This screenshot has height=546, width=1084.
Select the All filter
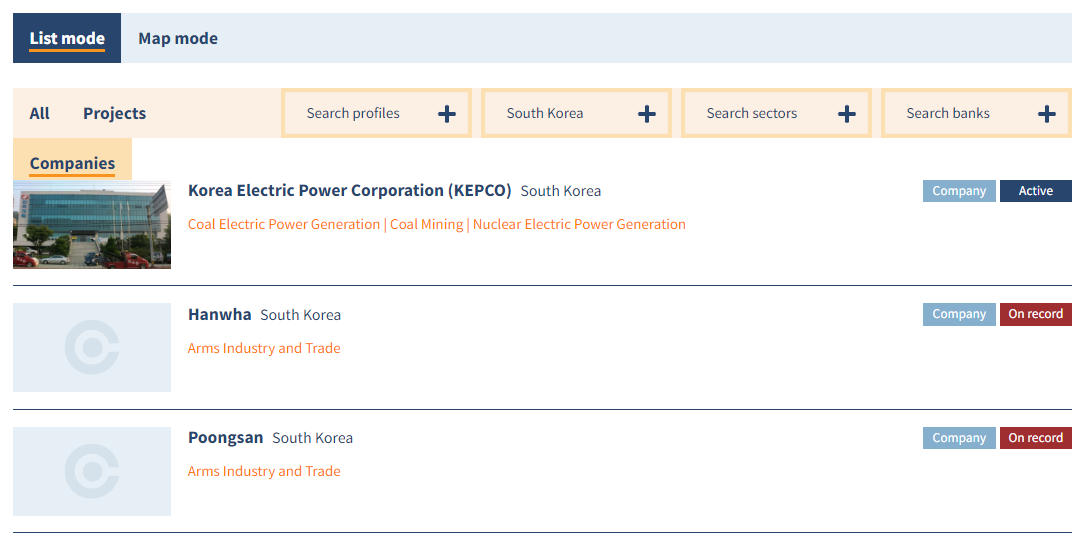coord(39,113)
